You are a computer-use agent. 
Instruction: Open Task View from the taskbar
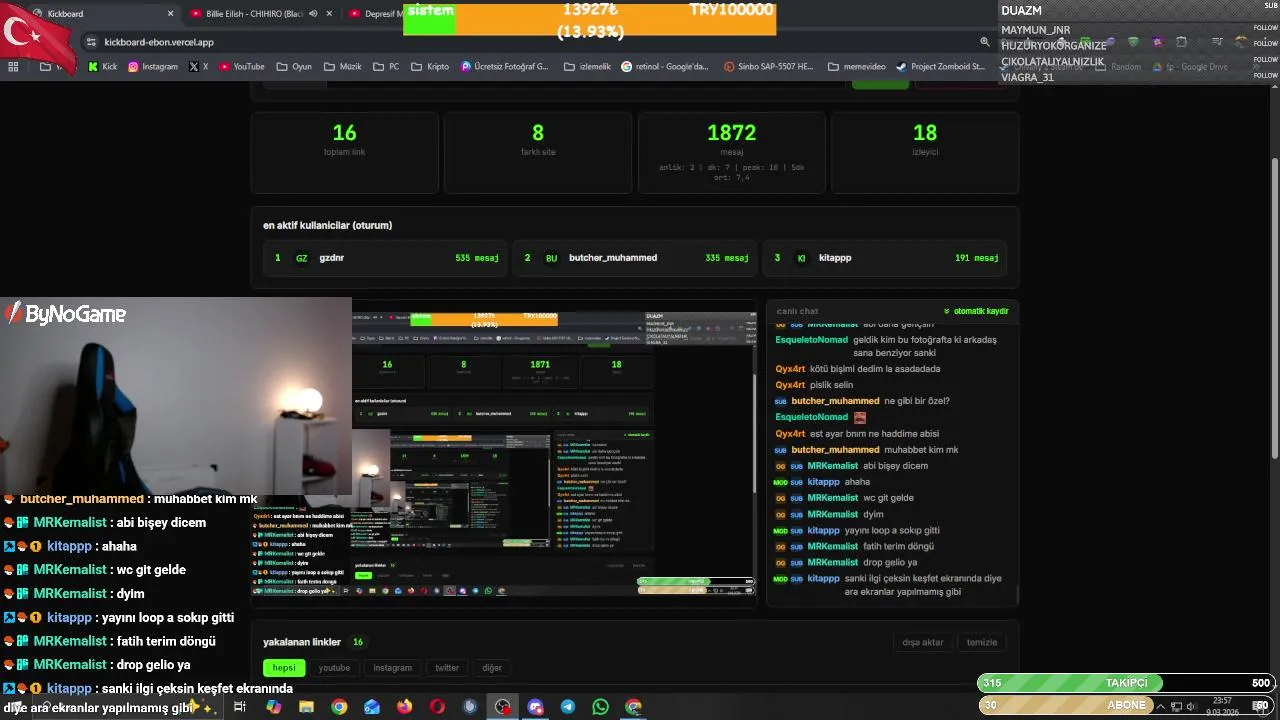[240, 707]
